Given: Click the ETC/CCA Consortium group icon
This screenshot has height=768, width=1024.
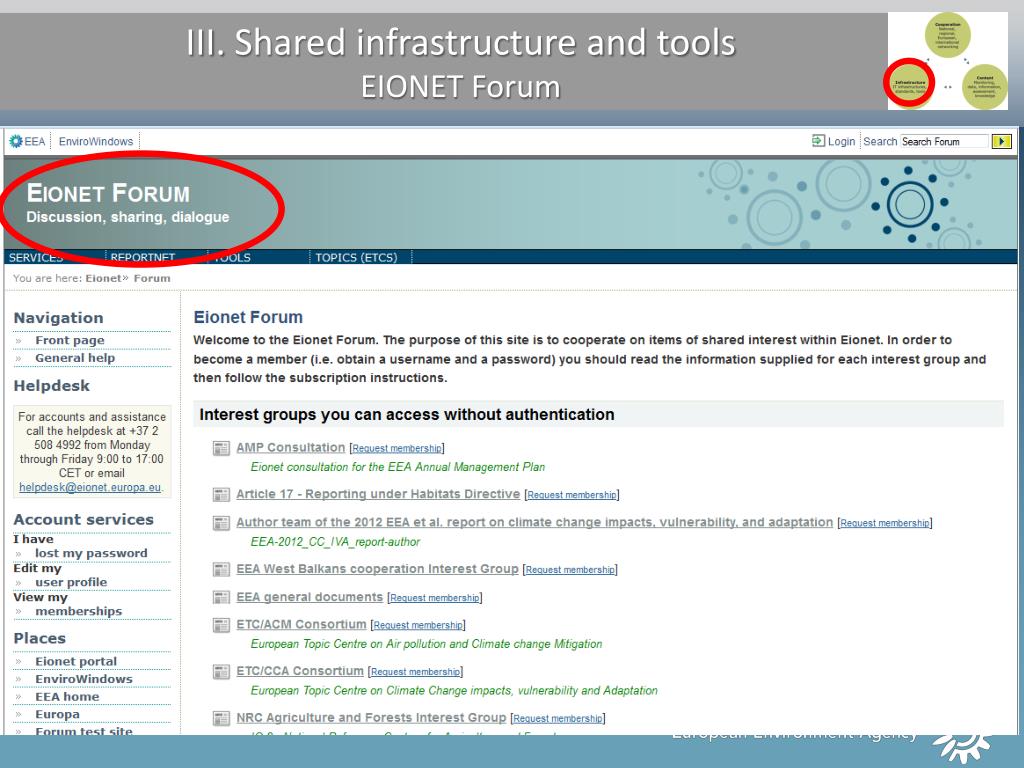Looking at the screenshot, I should tap(221, 672).
